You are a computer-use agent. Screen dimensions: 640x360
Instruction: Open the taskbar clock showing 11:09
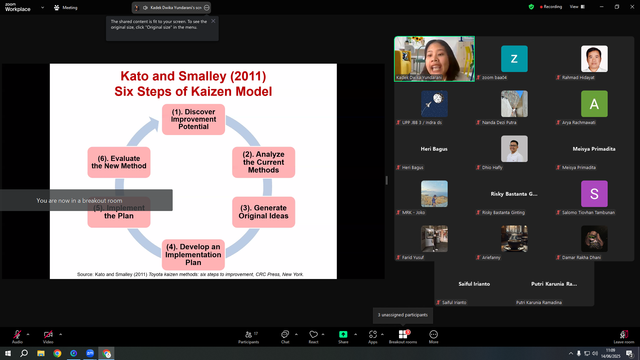pos(611,353)
